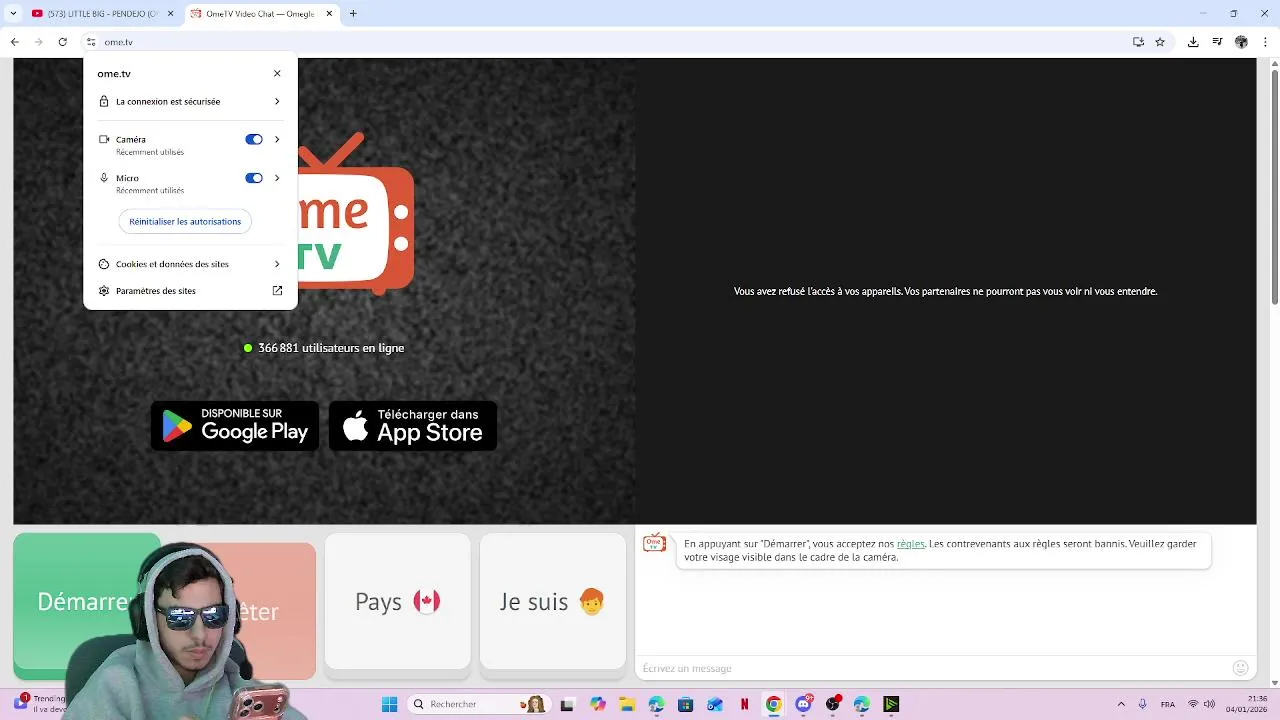The width and height of the screenshot is (1280, 720).
Task: Open the Chrome downloads icon
Action: (1193, 42)
